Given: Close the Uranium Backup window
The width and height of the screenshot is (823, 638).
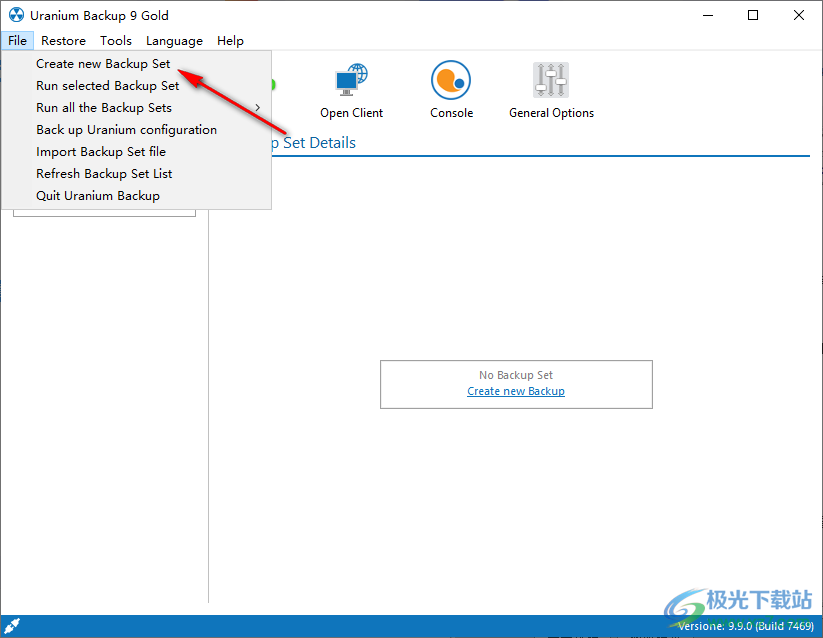Looking at the screenshot, I should tap(799, 15).
